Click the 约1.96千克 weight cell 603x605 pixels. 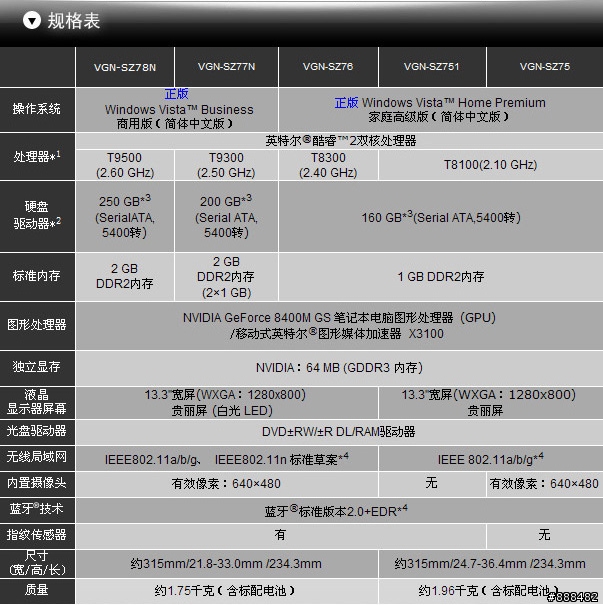(491, 591)
